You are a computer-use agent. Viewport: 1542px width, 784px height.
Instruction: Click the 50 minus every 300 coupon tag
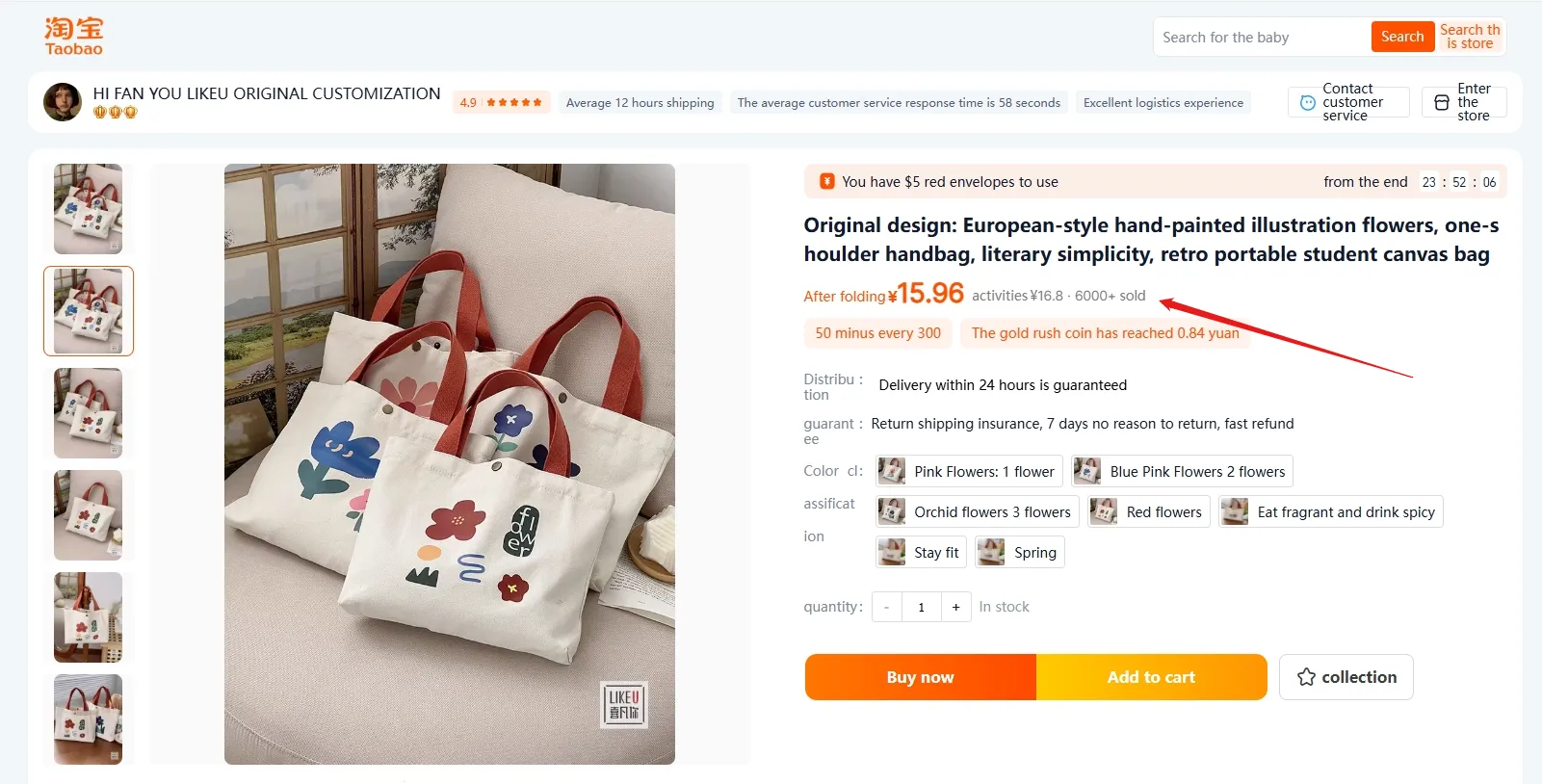[x=878, y=333]
